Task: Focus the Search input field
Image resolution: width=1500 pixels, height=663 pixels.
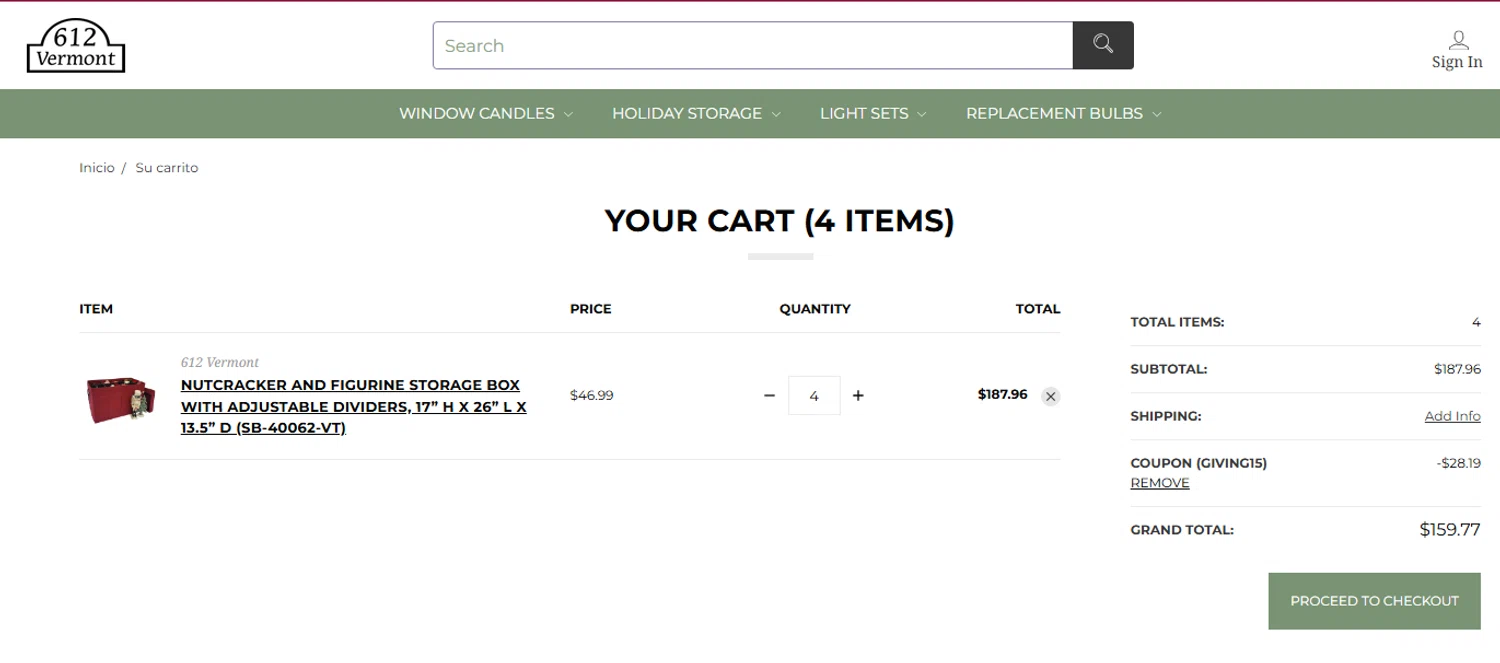Action: click(x=753, y=45)
